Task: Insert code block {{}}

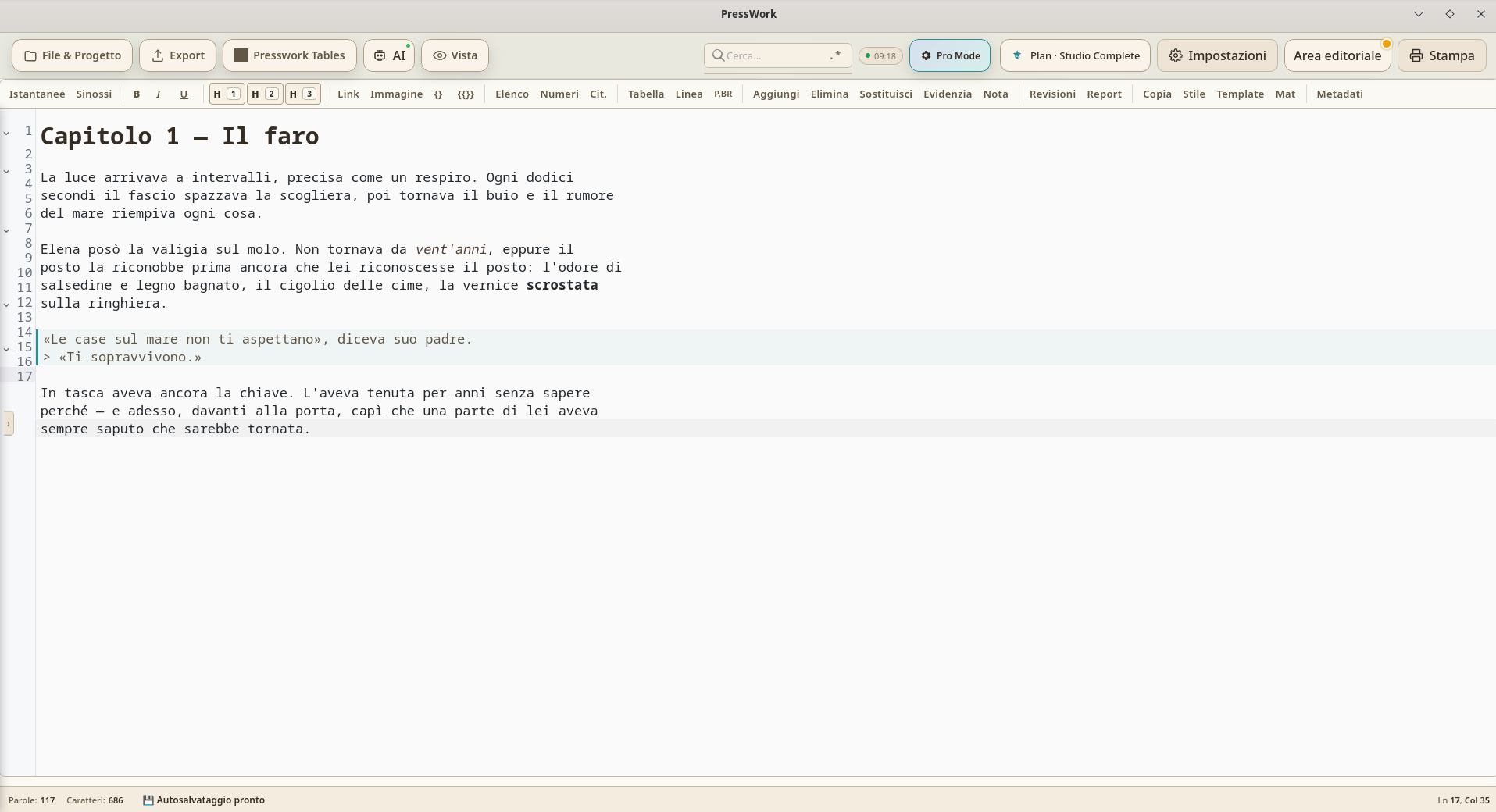Action: pos(466,94)
